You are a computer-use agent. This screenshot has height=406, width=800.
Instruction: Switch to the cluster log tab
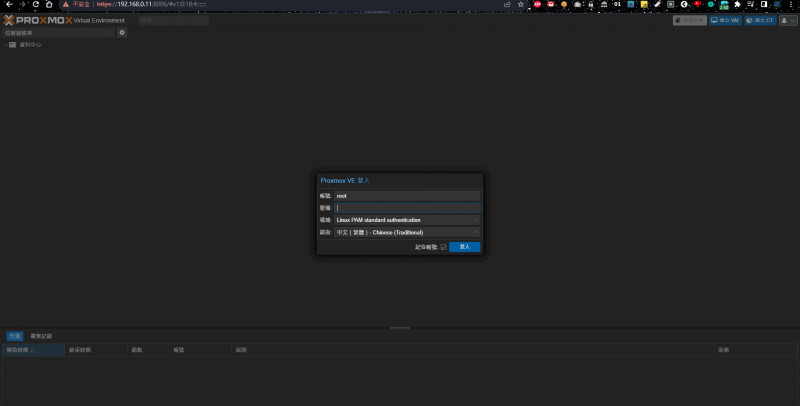(41, 336)
